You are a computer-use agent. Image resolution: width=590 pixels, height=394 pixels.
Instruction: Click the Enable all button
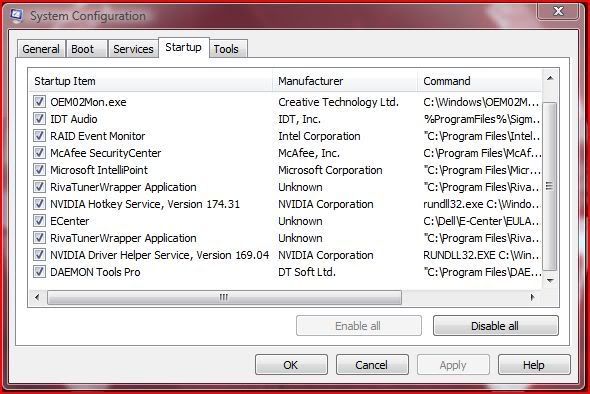[359, 326]
